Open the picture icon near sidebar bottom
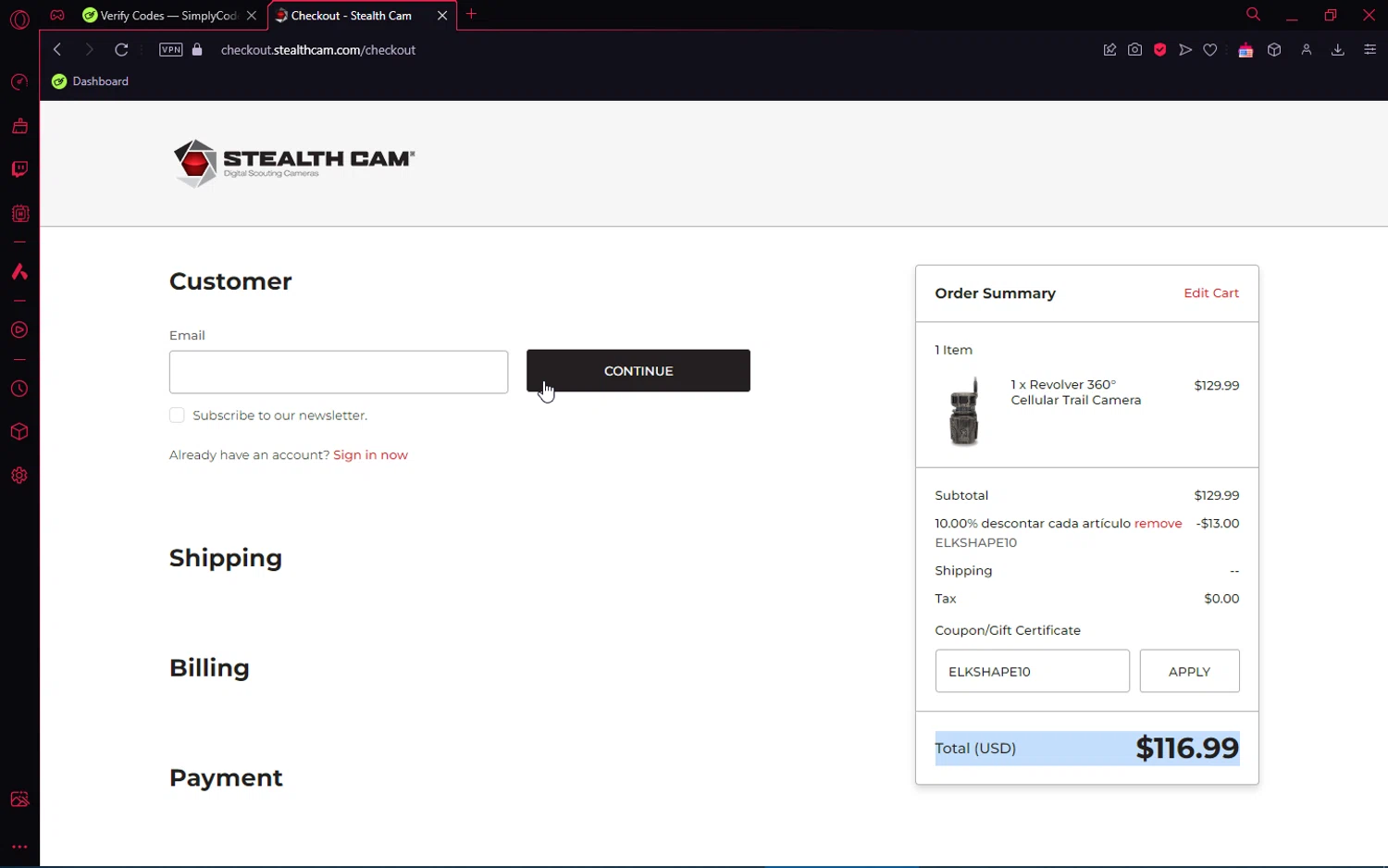The image size is (1388, 868). point(19,800)
